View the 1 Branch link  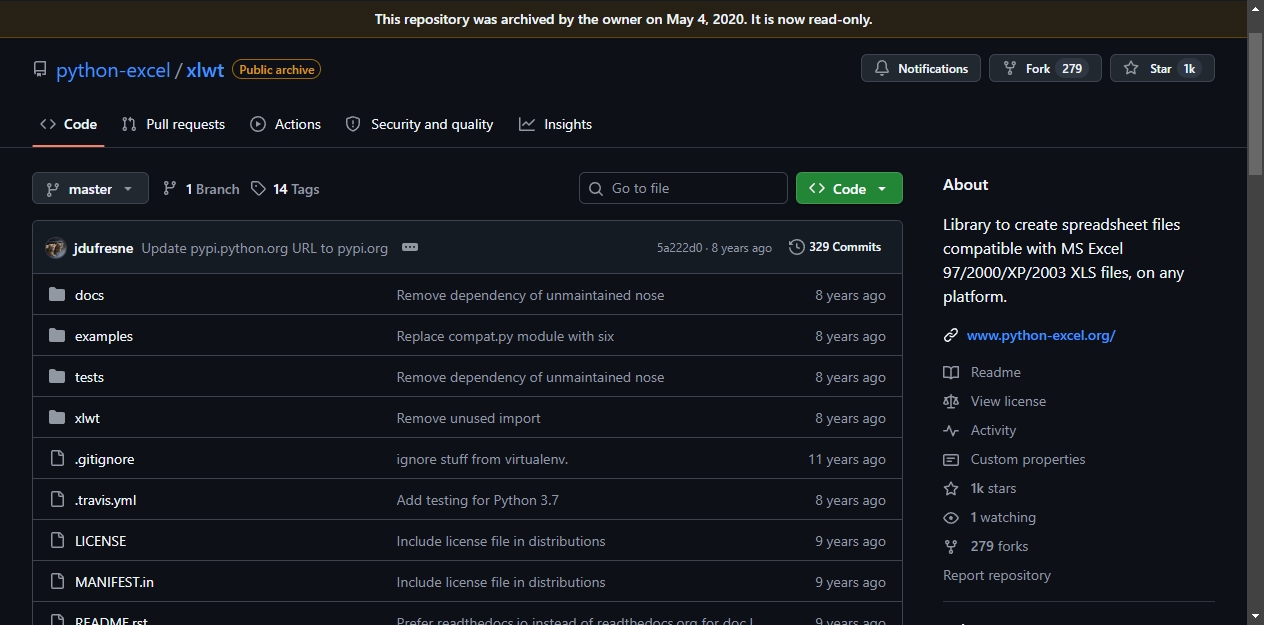pyautogui.click(x=201, y=189)
